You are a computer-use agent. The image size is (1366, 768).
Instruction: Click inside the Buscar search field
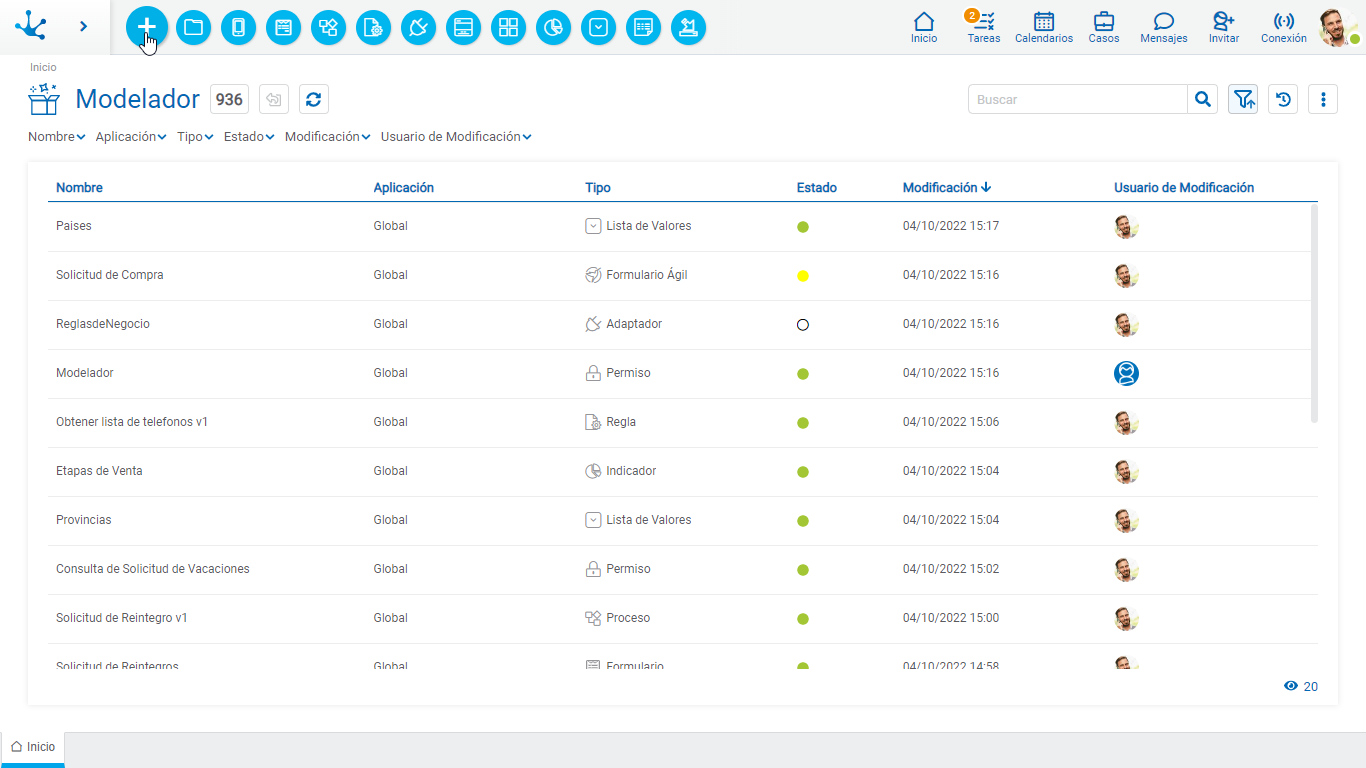coord(1078,99)
